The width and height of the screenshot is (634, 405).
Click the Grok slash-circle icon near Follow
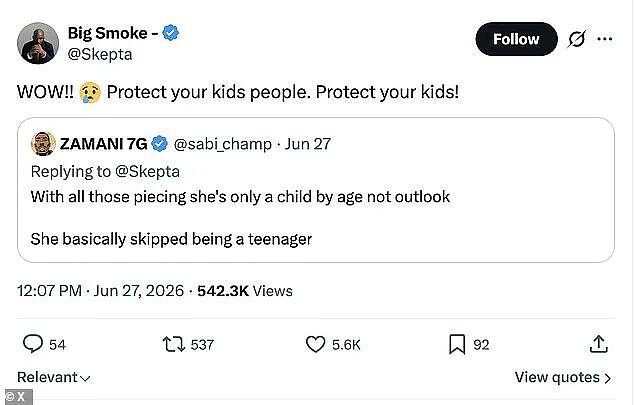[x=576, y=39]
